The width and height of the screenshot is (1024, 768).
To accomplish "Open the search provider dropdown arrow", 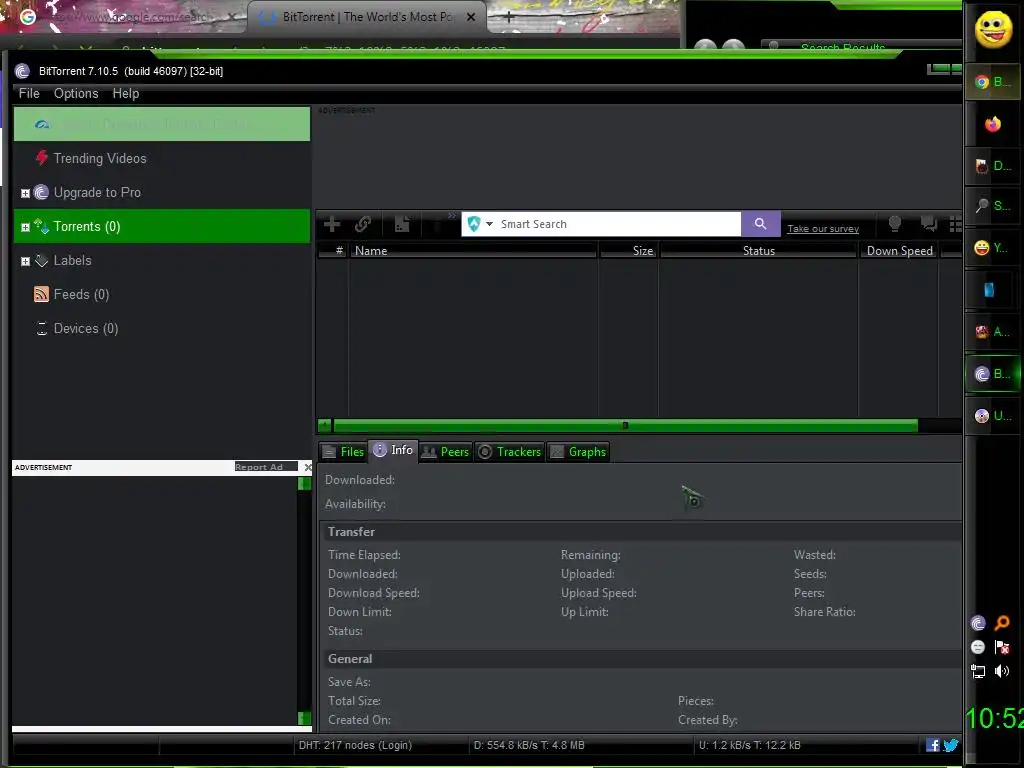I will [489, 224].
